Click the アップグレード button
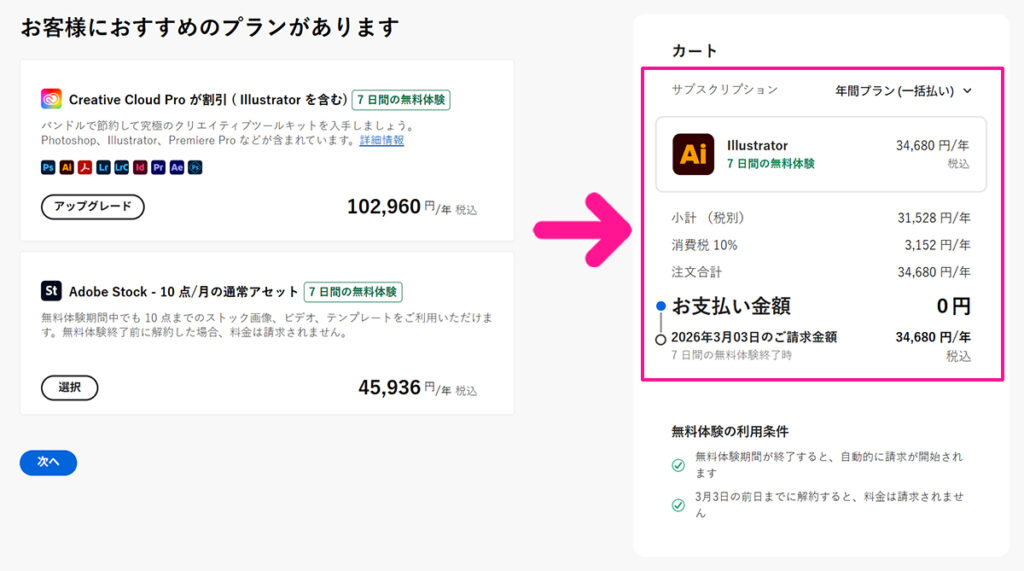Image resolution: width=1024 pixels, height=571 pixels. click(93, 206)
